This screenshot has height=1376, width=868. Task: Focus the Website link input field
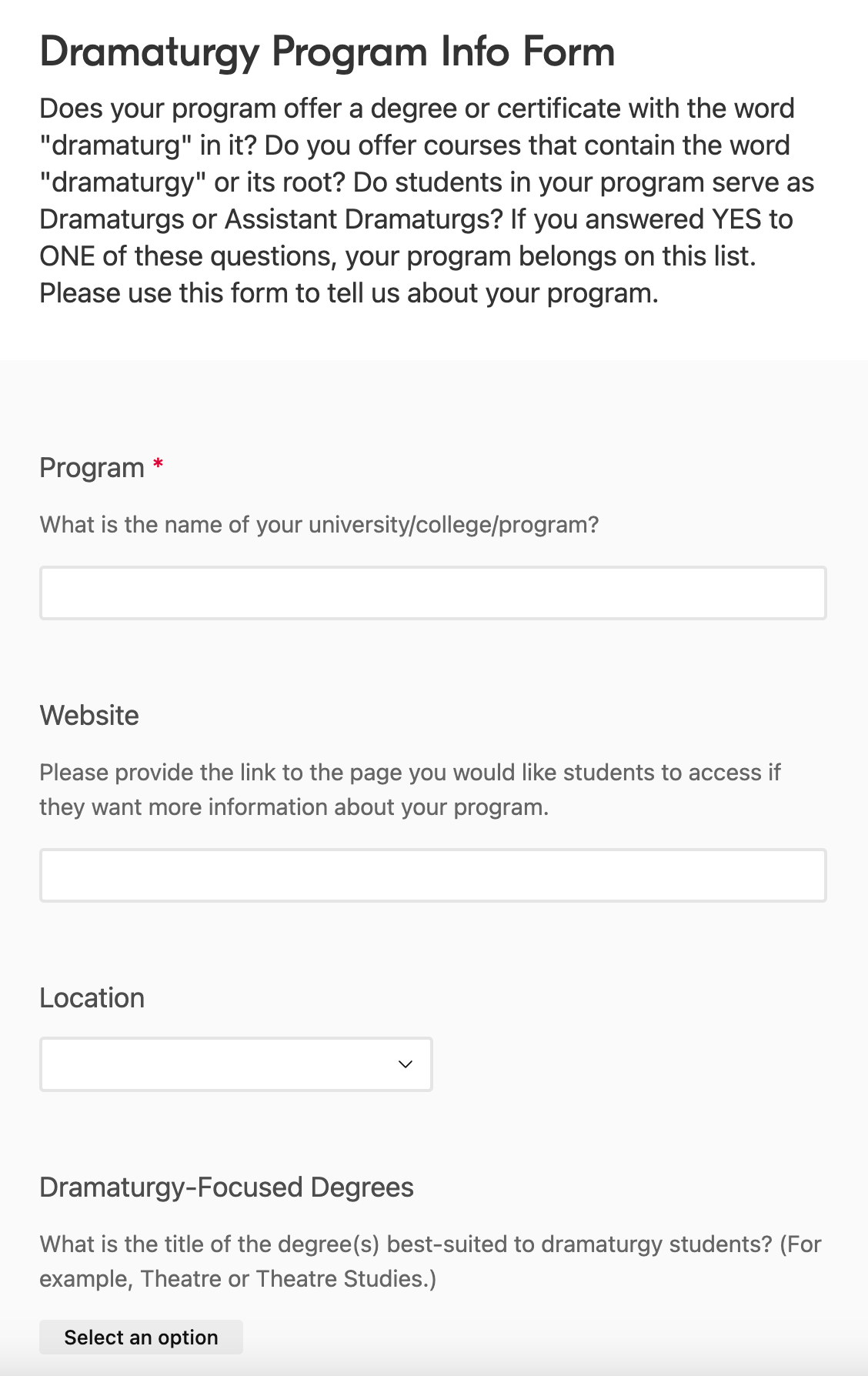[x=432, y=876]
